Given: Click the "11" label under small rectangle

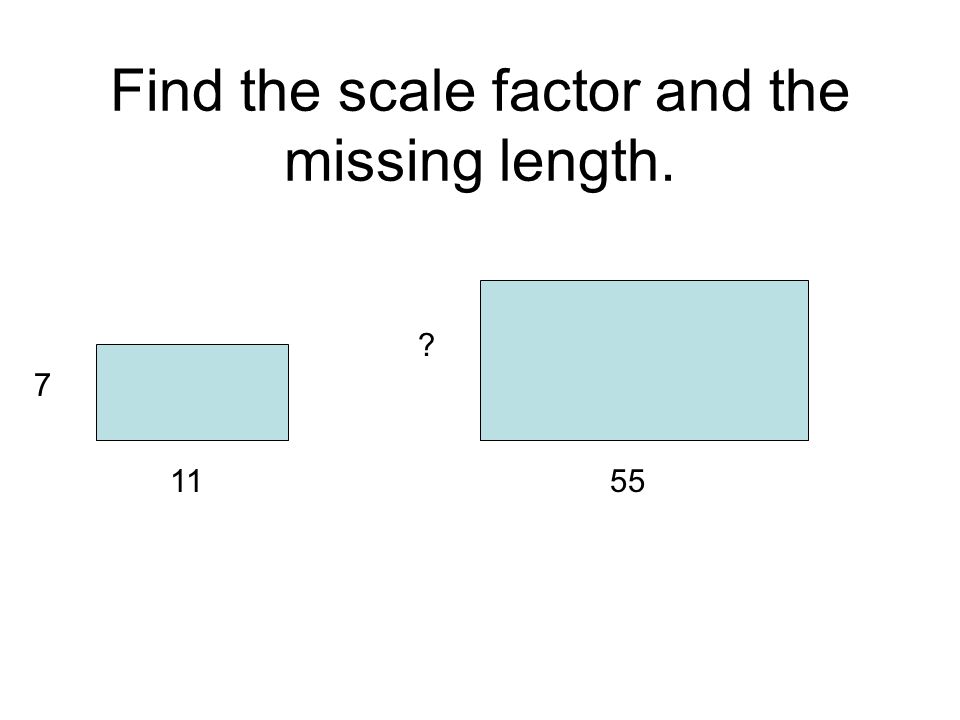Looking at the screenshot, I should pyautogui.click(x=186, y=481).
